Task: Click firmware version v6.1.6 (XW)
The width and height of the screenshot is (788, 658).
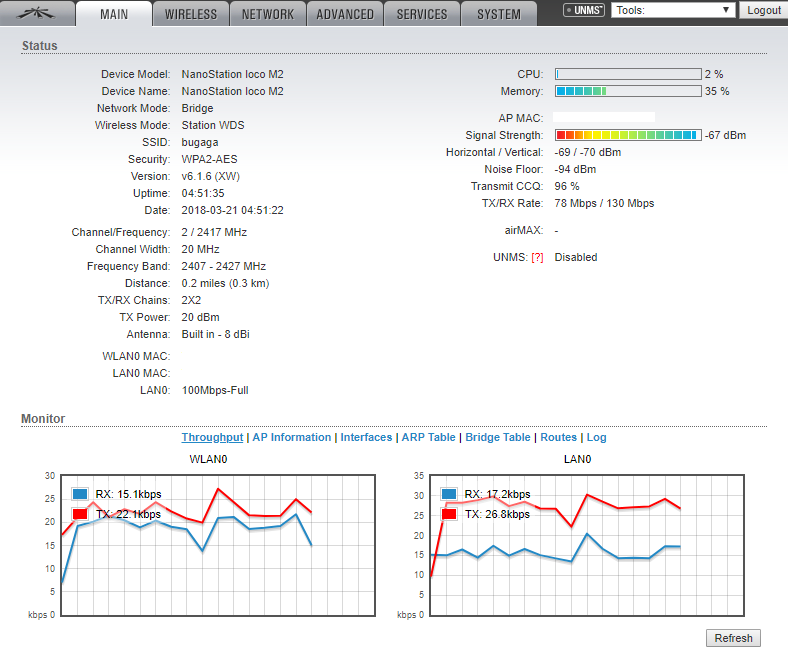Action: 211,176
